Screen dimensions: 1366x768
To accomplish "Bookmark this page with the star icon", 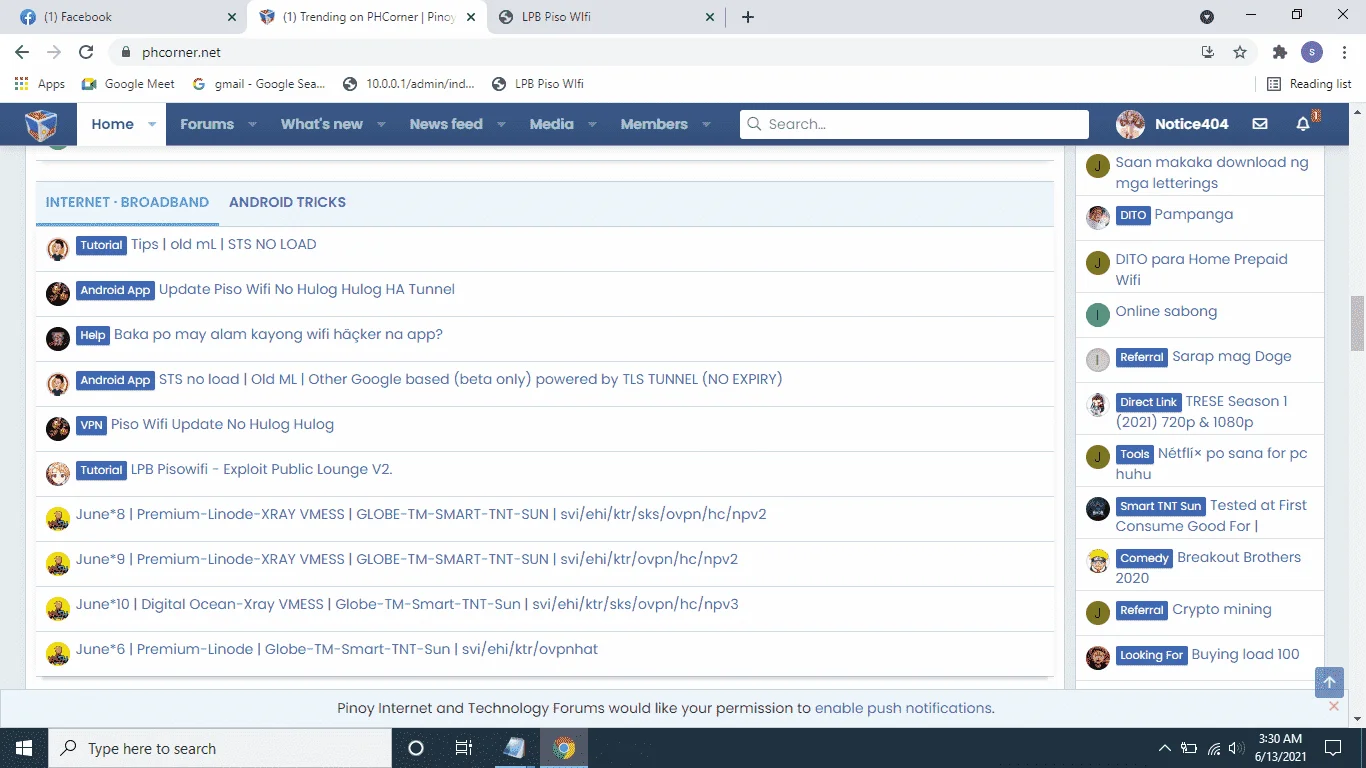I will click(x=1240, y=52).
